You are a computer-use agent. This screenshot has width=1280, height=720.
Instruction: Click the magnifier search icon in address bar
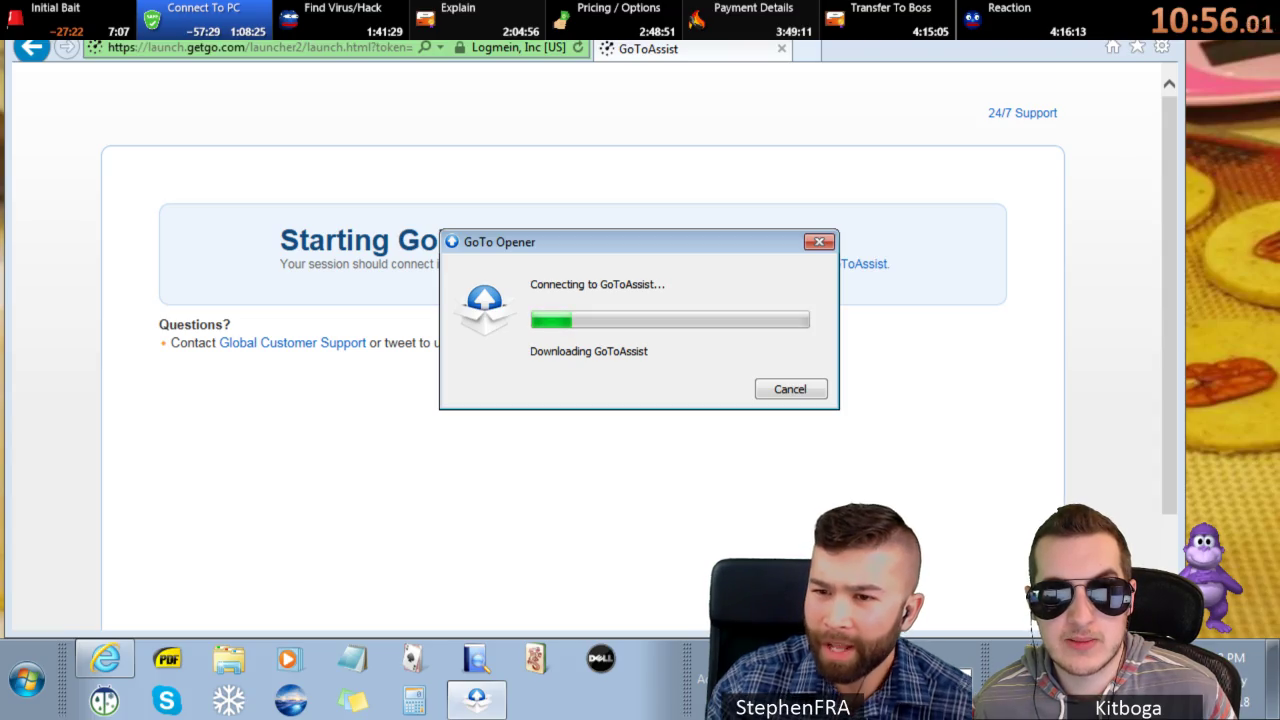425,47
